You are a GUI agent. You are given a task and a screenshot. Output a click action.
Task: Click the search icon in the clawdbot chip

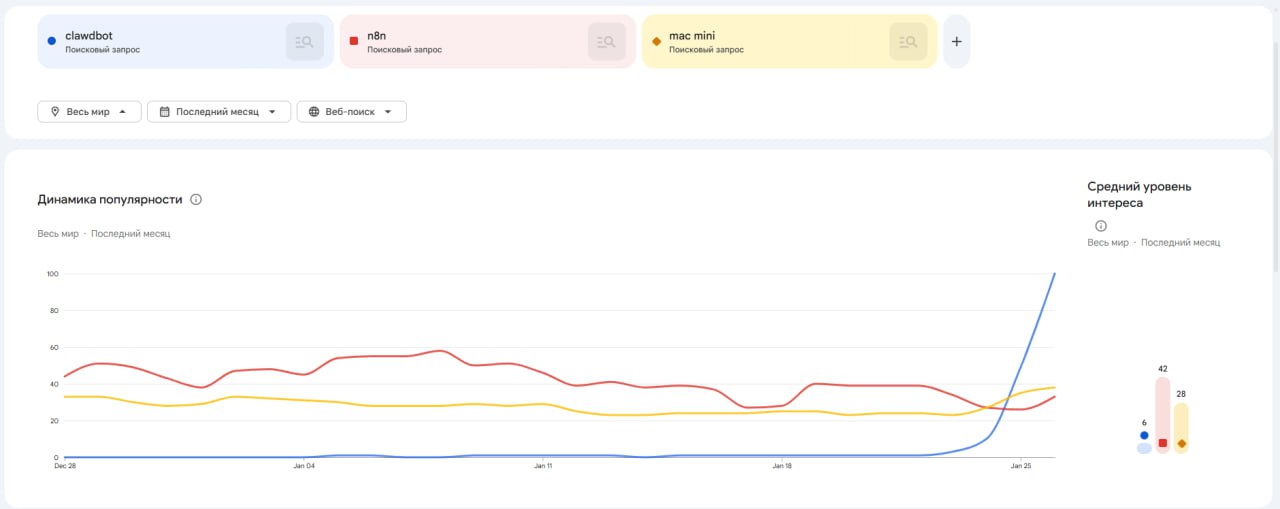click(304, 42)
